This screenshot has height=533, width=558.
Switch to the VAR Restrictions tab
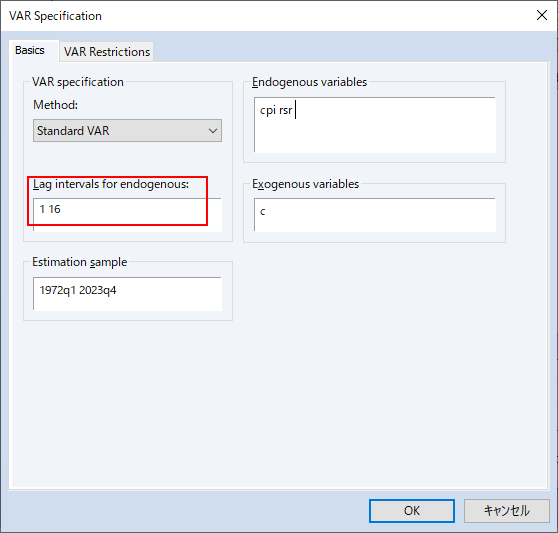coord(107,52)
